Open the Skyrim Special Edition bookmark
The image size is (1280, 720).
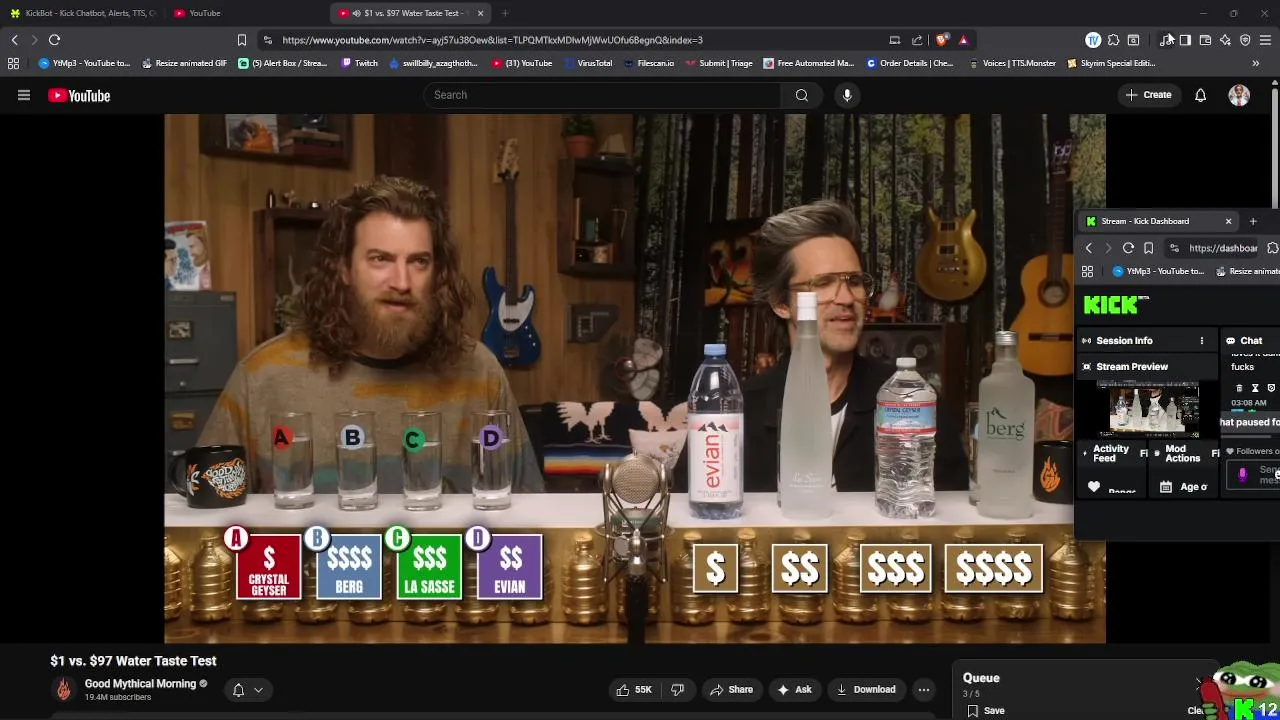(x=1111, y=63)
